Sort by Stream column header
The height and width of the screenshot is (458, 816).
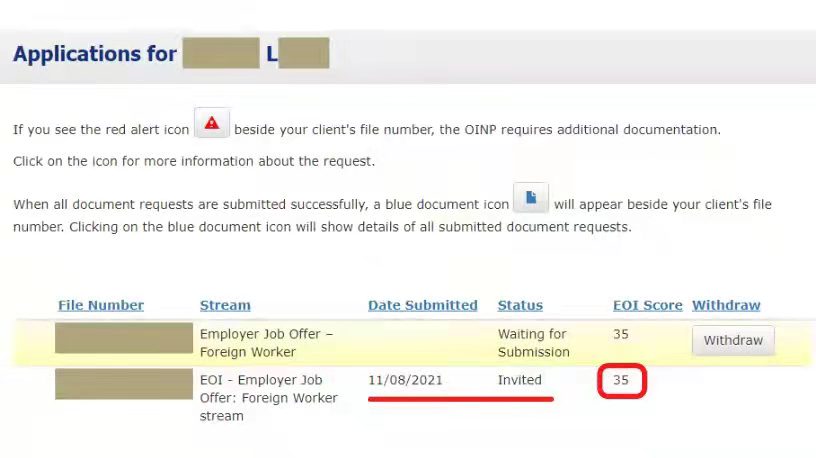225,305
